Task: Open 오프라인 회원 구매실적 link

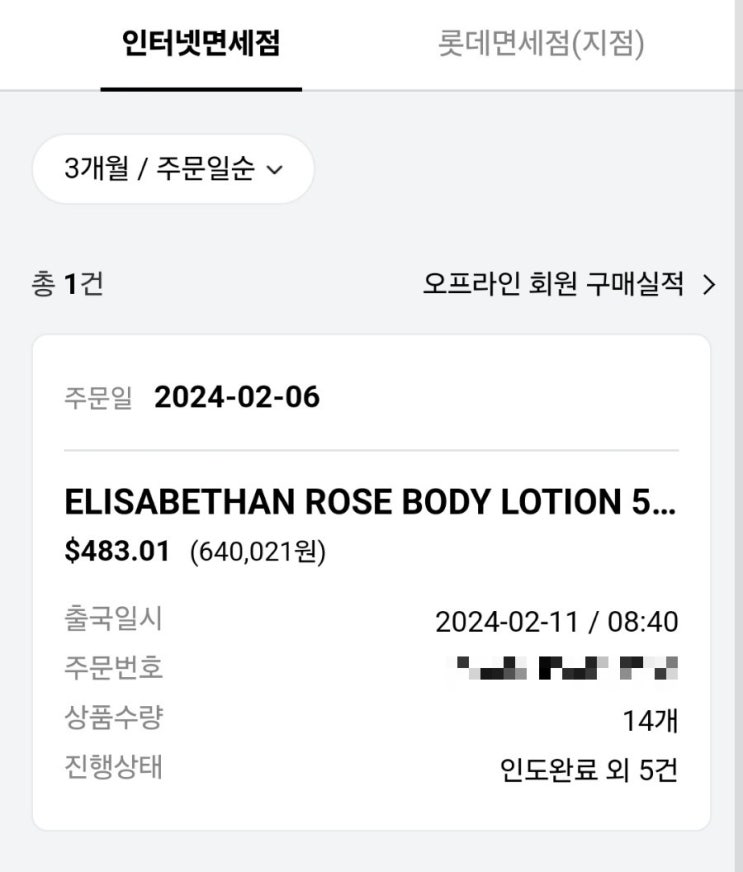Action: pyautogui.click(x=553, y=285)
